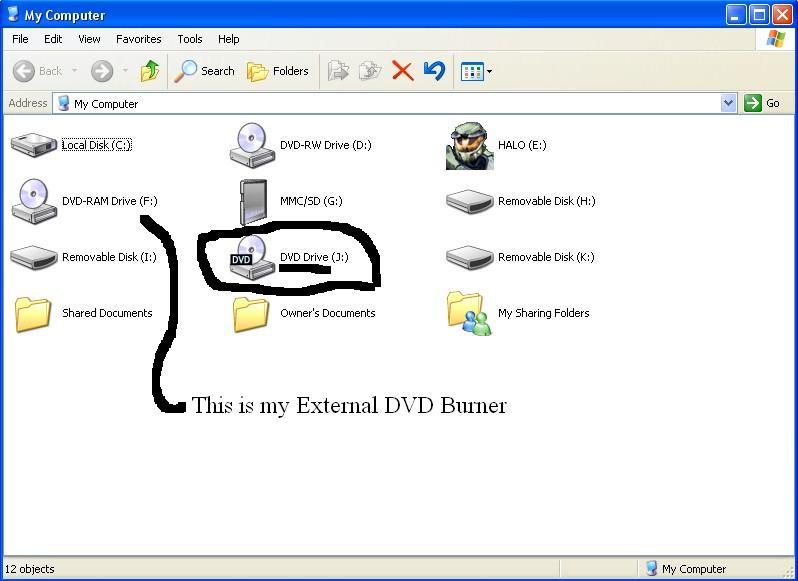Click the 'Shared Documents' label
The width and height of the screenshot is (798, 581).
point(107,313)
